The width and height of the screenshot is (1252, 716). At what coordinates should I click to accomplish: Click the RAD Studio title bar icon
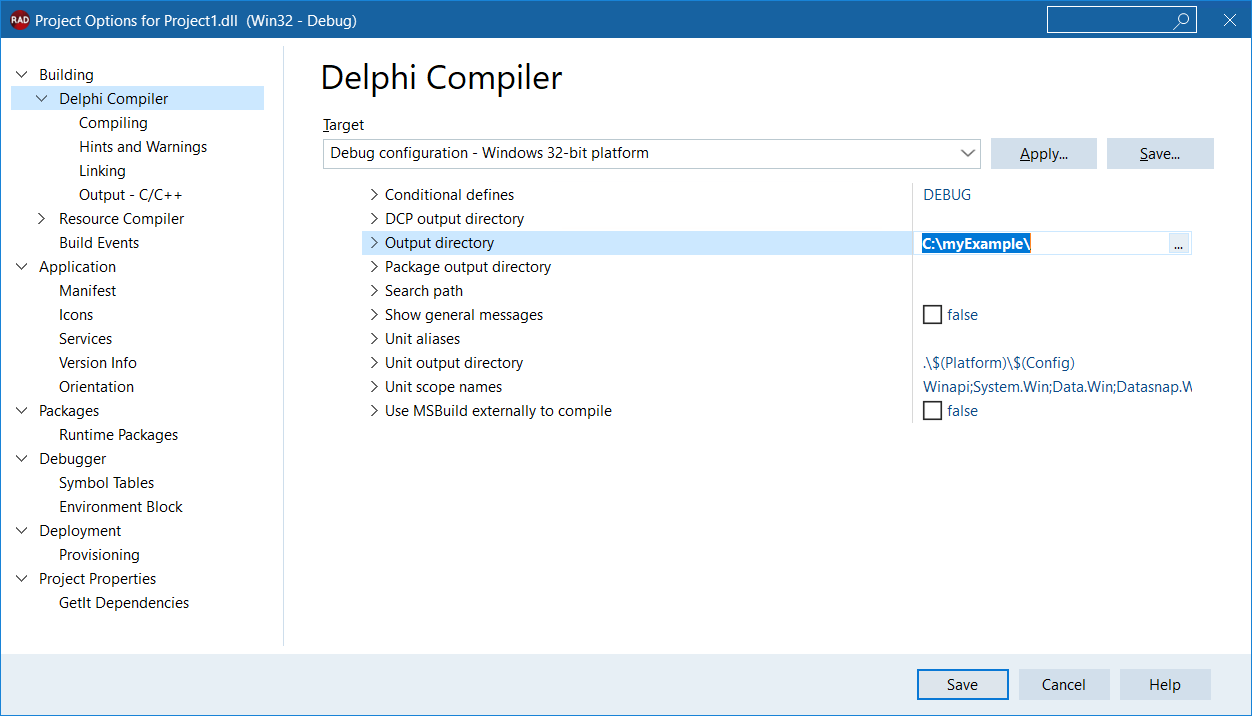click(20, 20)
